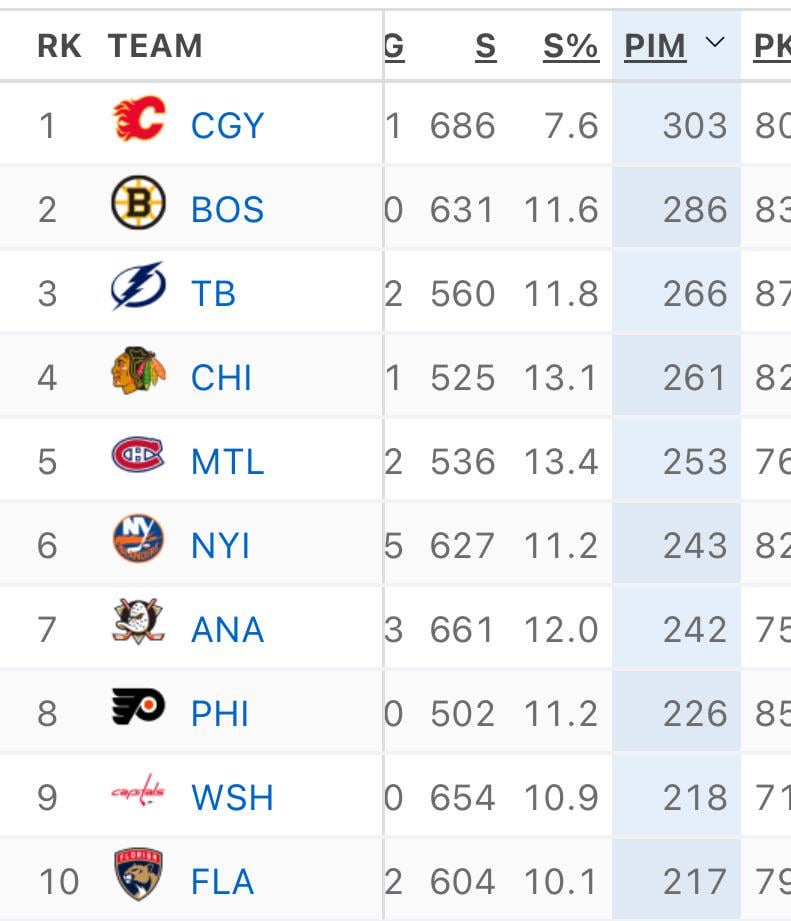Click the Chicago Blackhawks logo
Viewport: 791px width, 921px height.
pyautogui.click(x=138, y=375)
